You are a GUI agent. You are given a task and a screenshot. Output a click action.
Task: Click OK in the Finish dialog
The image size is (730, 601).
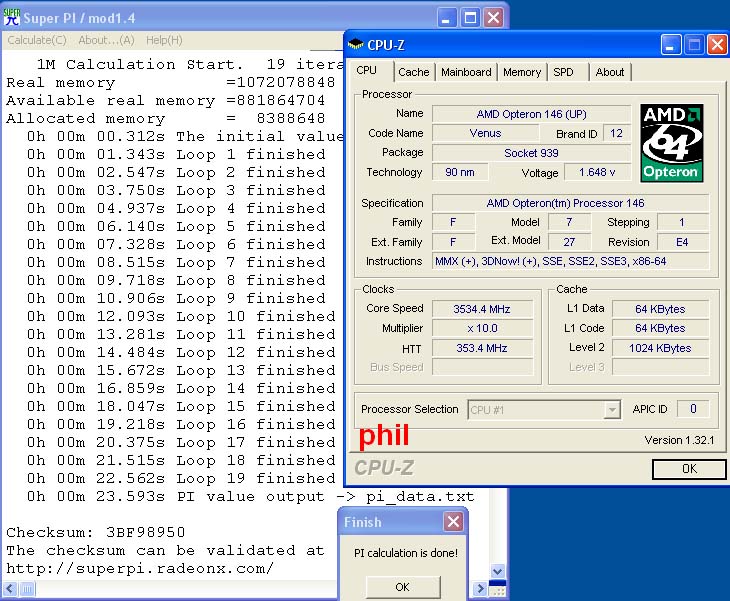403,587
